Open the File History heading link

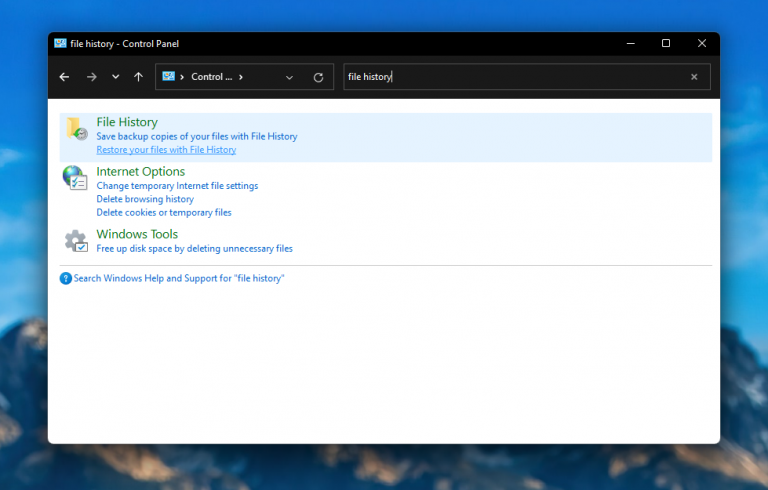[127, 122]
